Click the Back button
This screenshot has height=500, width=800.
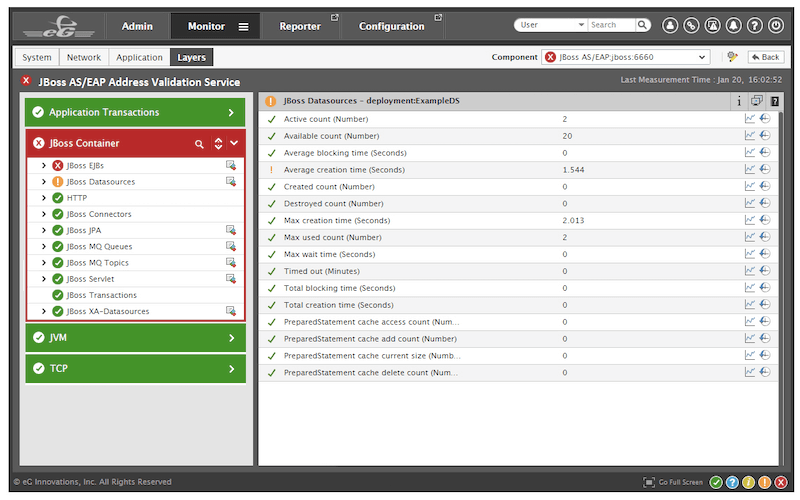click(765, 57)
